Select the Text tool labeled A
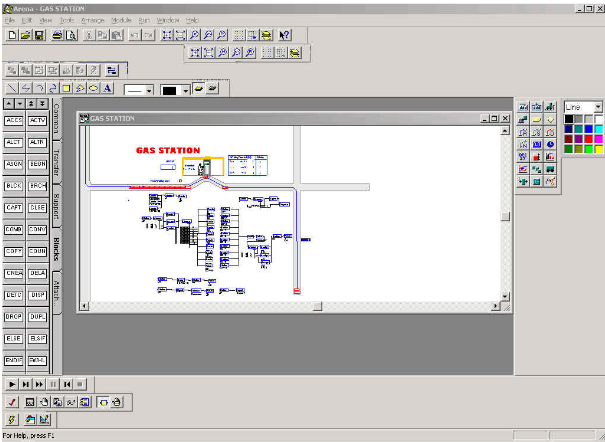 coord(107,88)
